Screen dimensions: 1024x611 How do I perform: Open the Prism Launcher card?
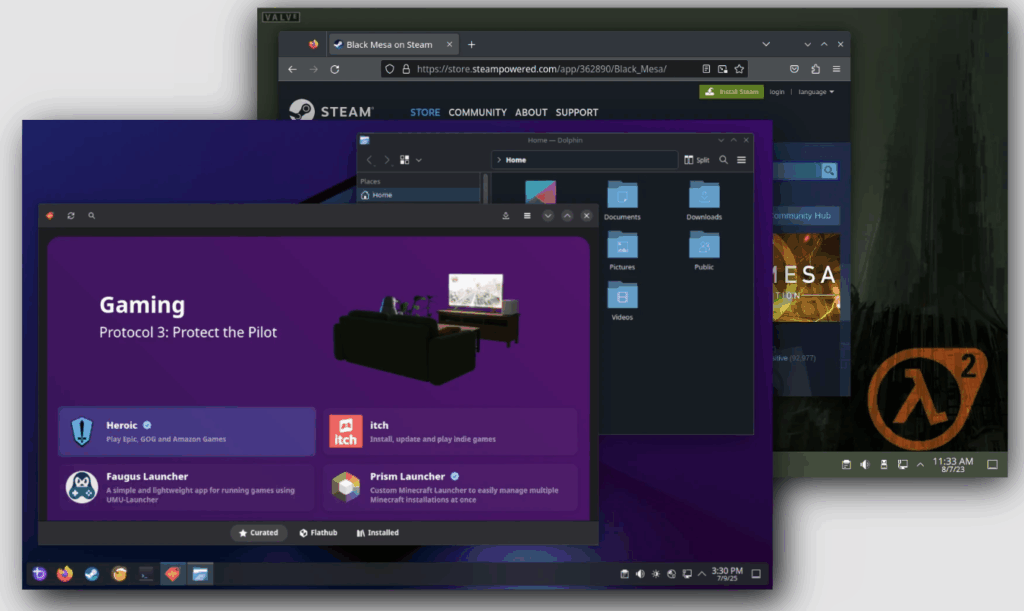pyautogui.click(x=450, y=487)
